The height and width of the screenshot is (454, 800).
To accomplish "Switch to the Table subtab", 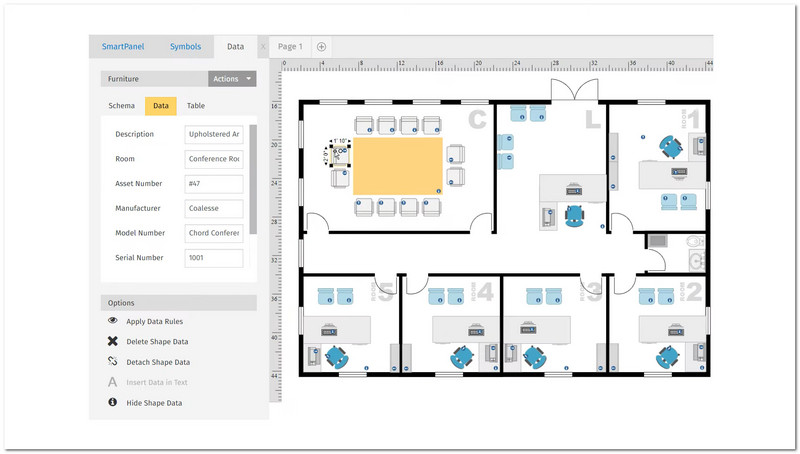I will (196, 106).
